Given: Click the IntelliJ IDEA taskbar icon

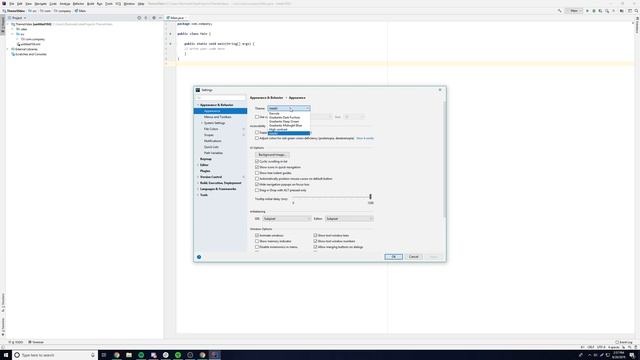Looking at the screenshot, I should pos(215,355).
